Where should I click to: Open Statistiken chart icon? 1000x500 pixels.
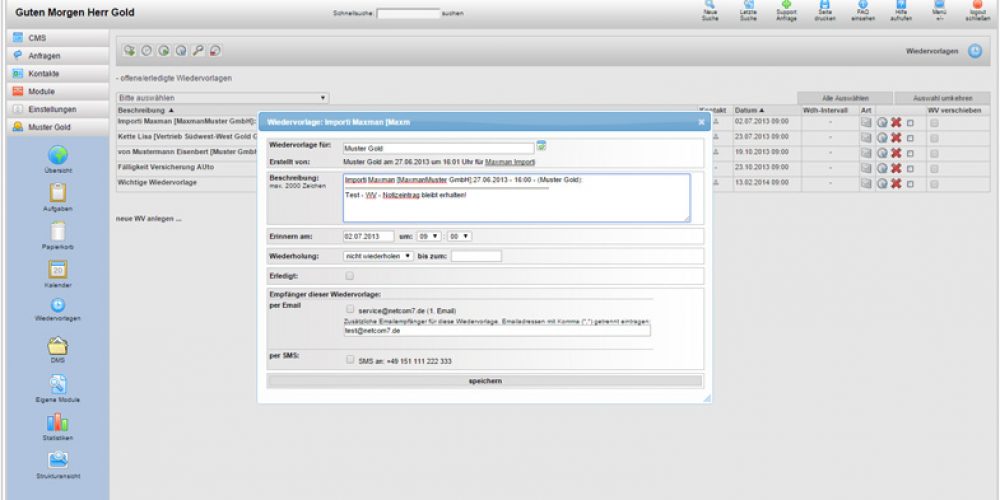[x=57, y=422]
